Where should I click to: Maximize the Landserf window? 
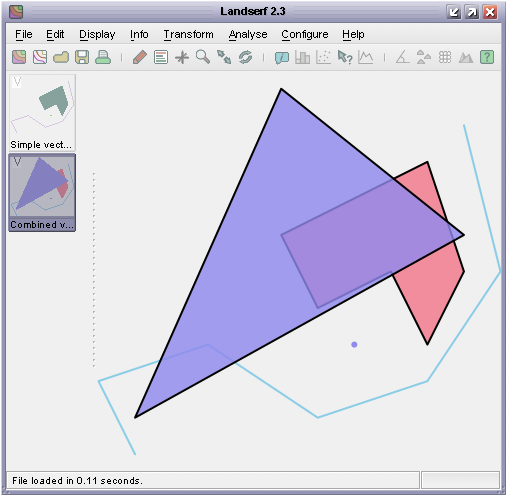[x=472, y=12]
